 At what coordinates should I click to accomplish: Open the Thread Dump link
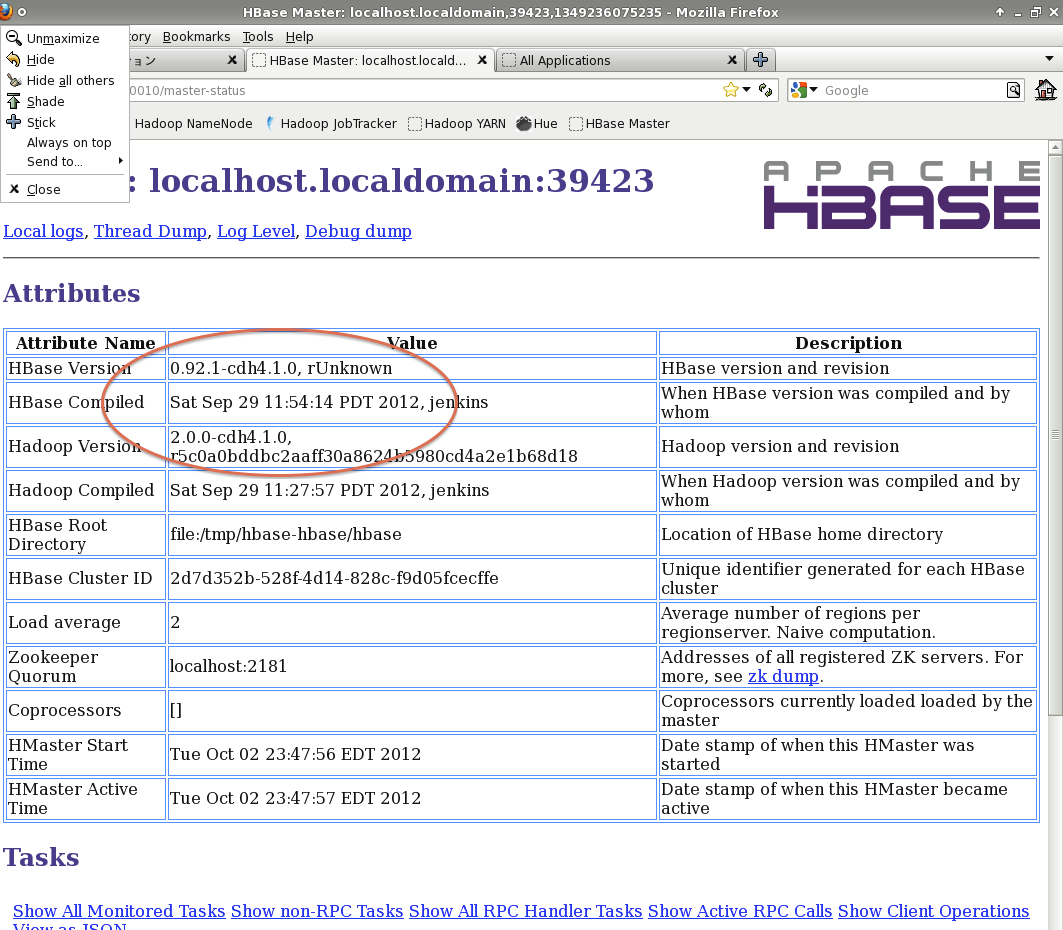[151, 231]
